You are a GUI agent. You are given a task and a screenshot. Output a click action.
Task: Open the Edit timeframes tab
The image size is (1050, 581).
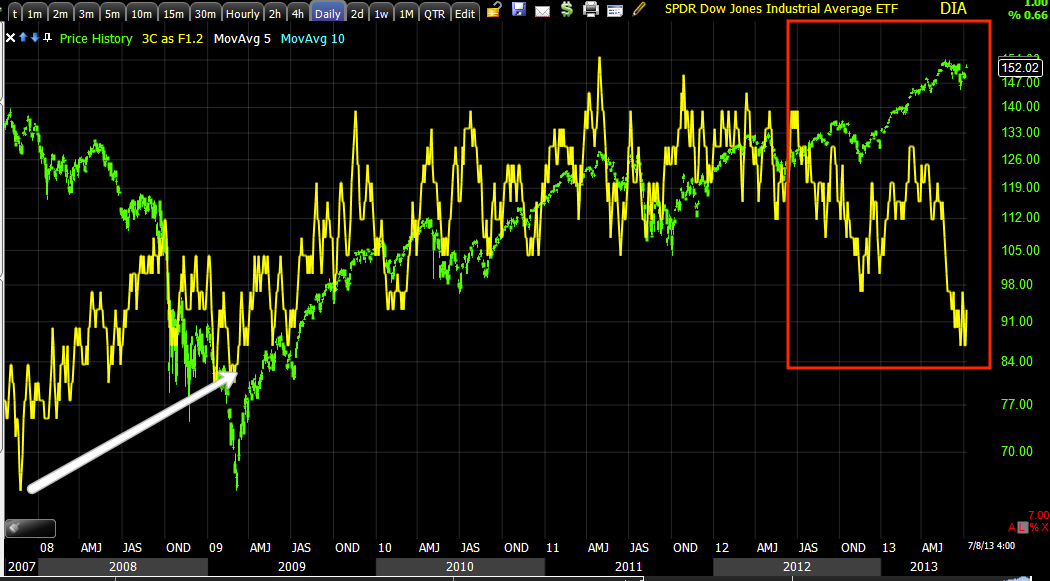pos(465,13)
